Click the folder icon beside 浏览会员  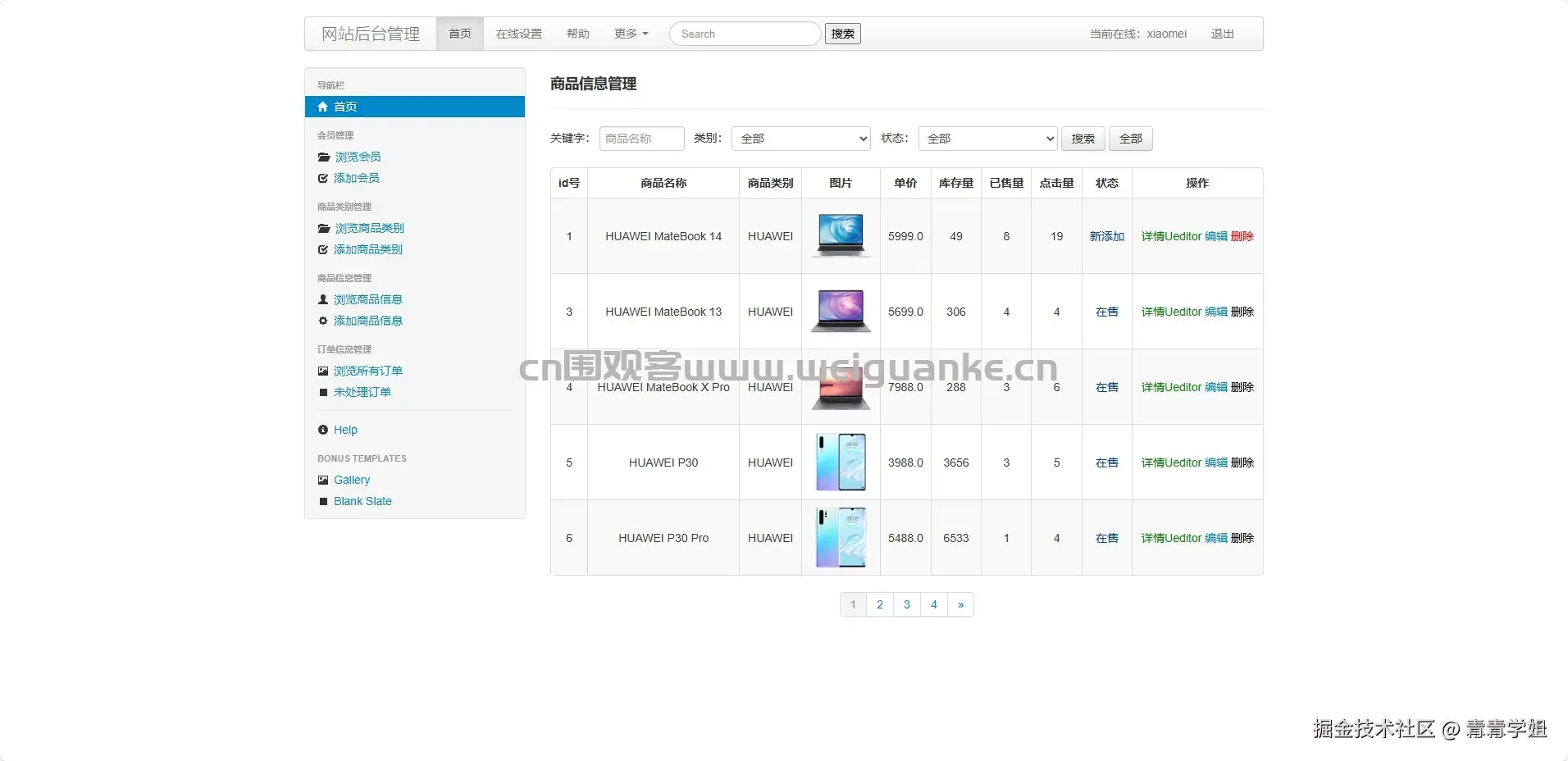[324, 157]
